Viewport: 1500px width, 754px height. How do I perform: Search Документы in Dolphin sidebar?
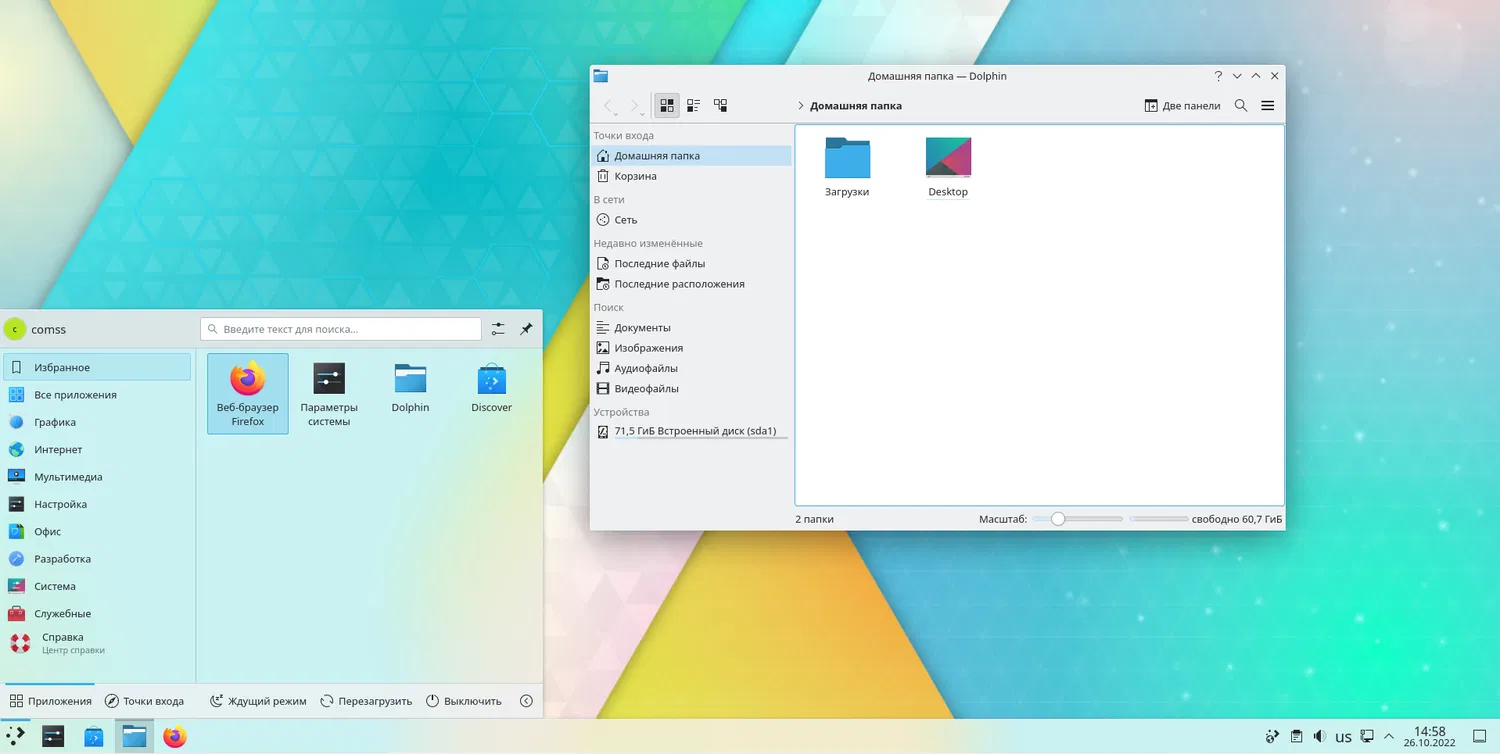pyautogui.click(x=691, y=328)
